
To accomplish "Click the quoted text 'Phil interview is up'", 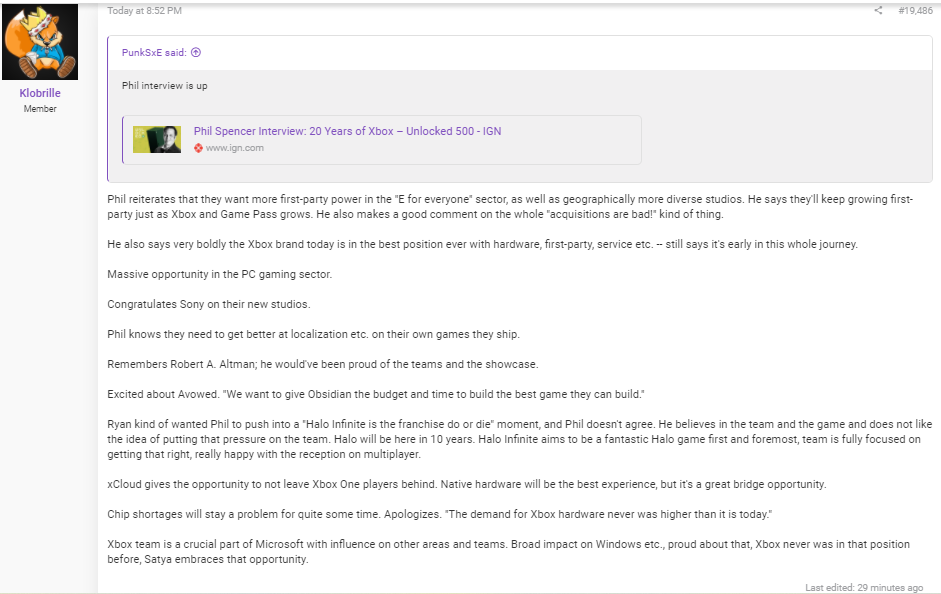I will pos(165,86).
